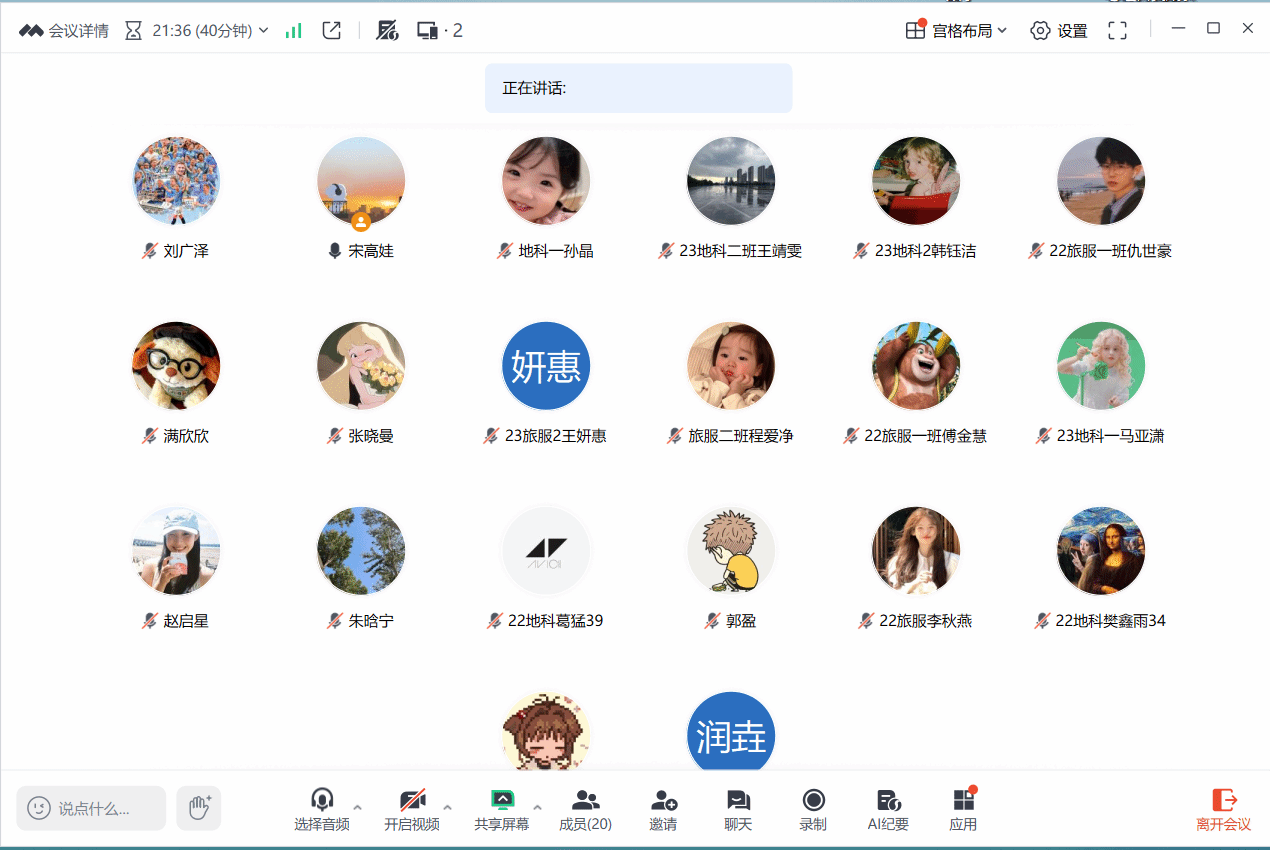This screenshot has width=1270, height=850.
Task: Expand the meeting timer 21:36 dropdown
Action: [x=264, y=31]
